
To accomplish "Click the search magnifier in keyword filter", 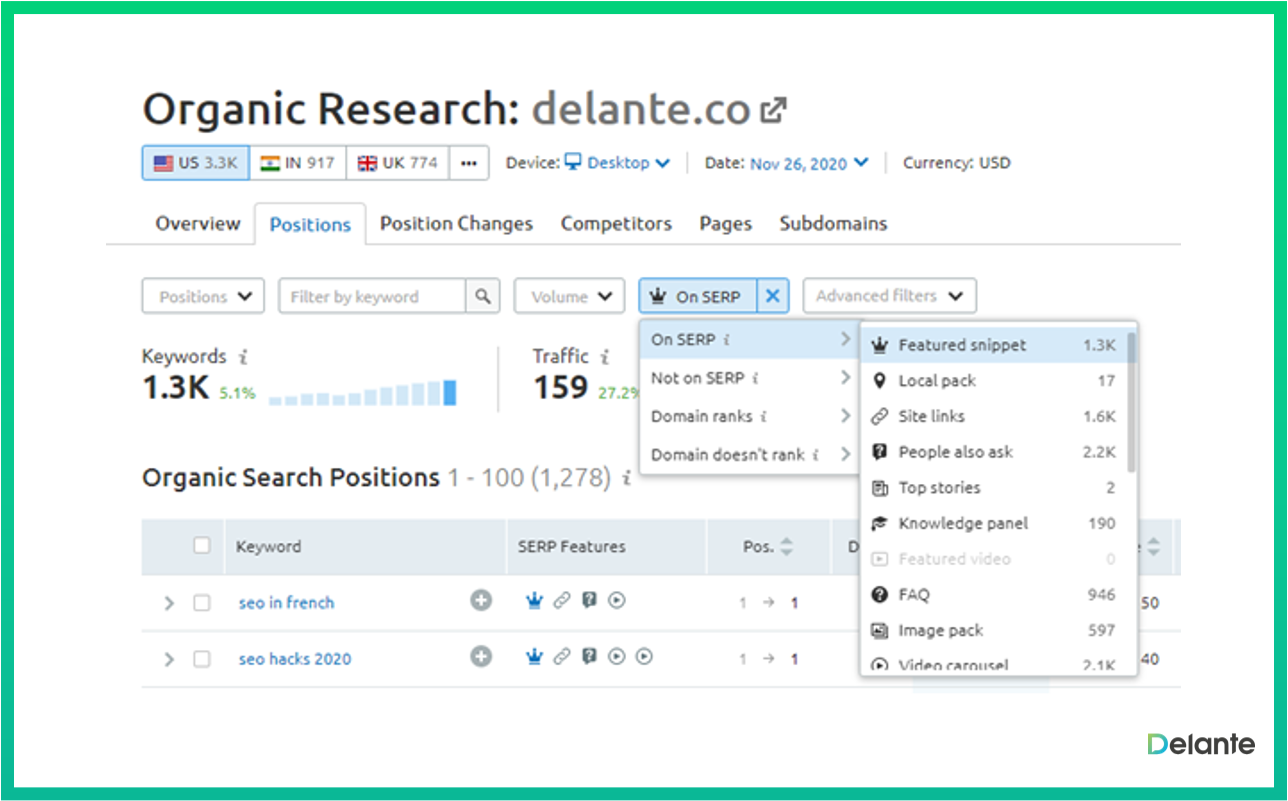I will coord(482,296).
